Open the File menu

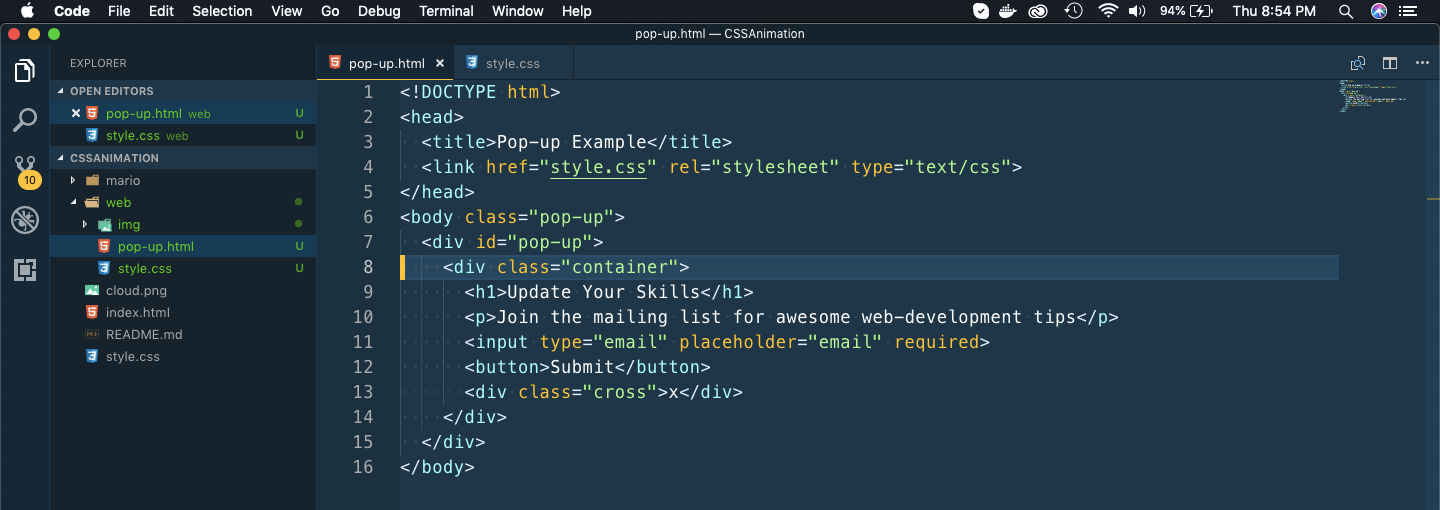pyautogui.click(x=119, y=11)
